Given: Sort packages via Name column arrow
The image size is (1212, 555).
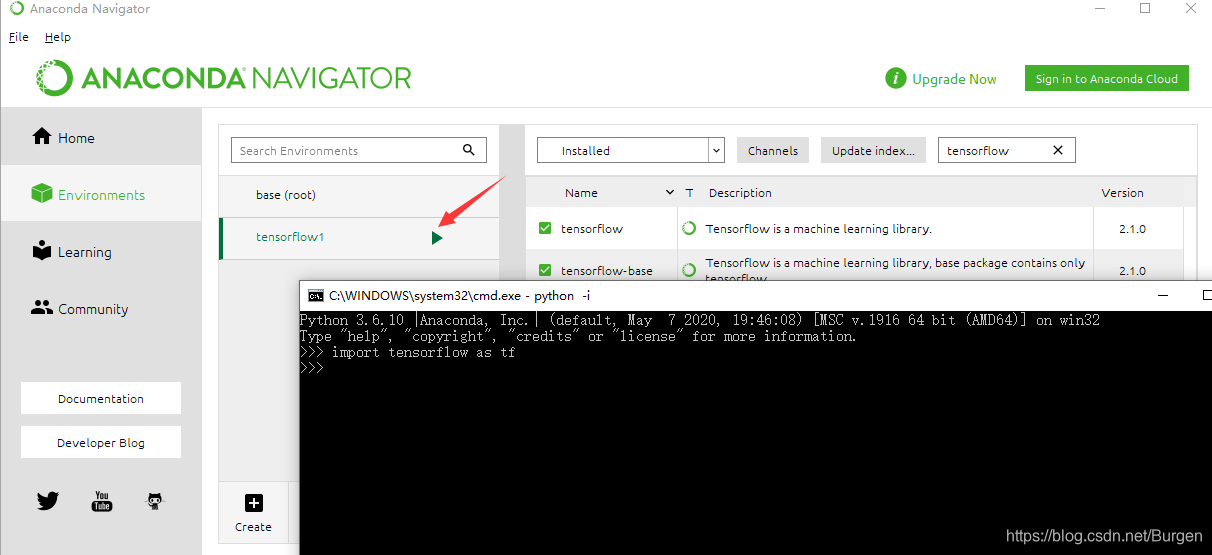Looking at the screenshot, I should pos(670,192).
